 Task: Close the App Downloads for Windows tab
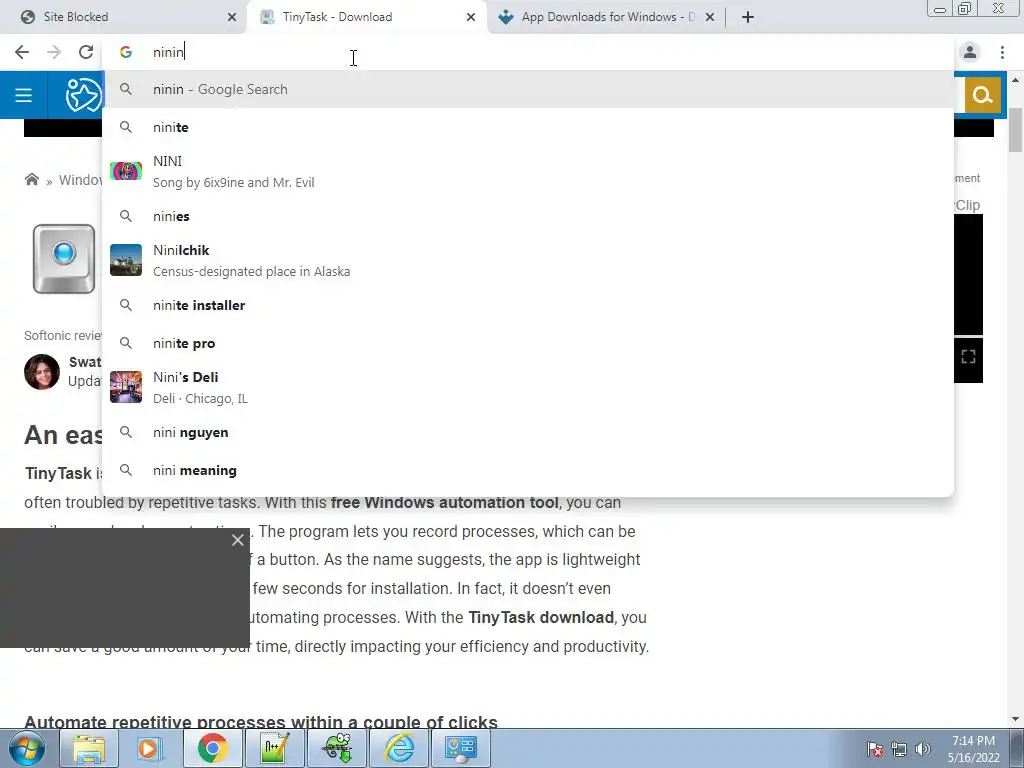point(710,17)
